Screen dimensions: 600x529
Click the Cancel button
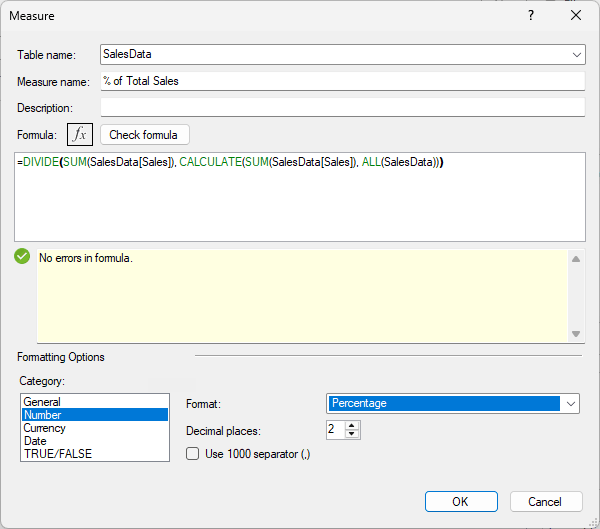[546, 501]
